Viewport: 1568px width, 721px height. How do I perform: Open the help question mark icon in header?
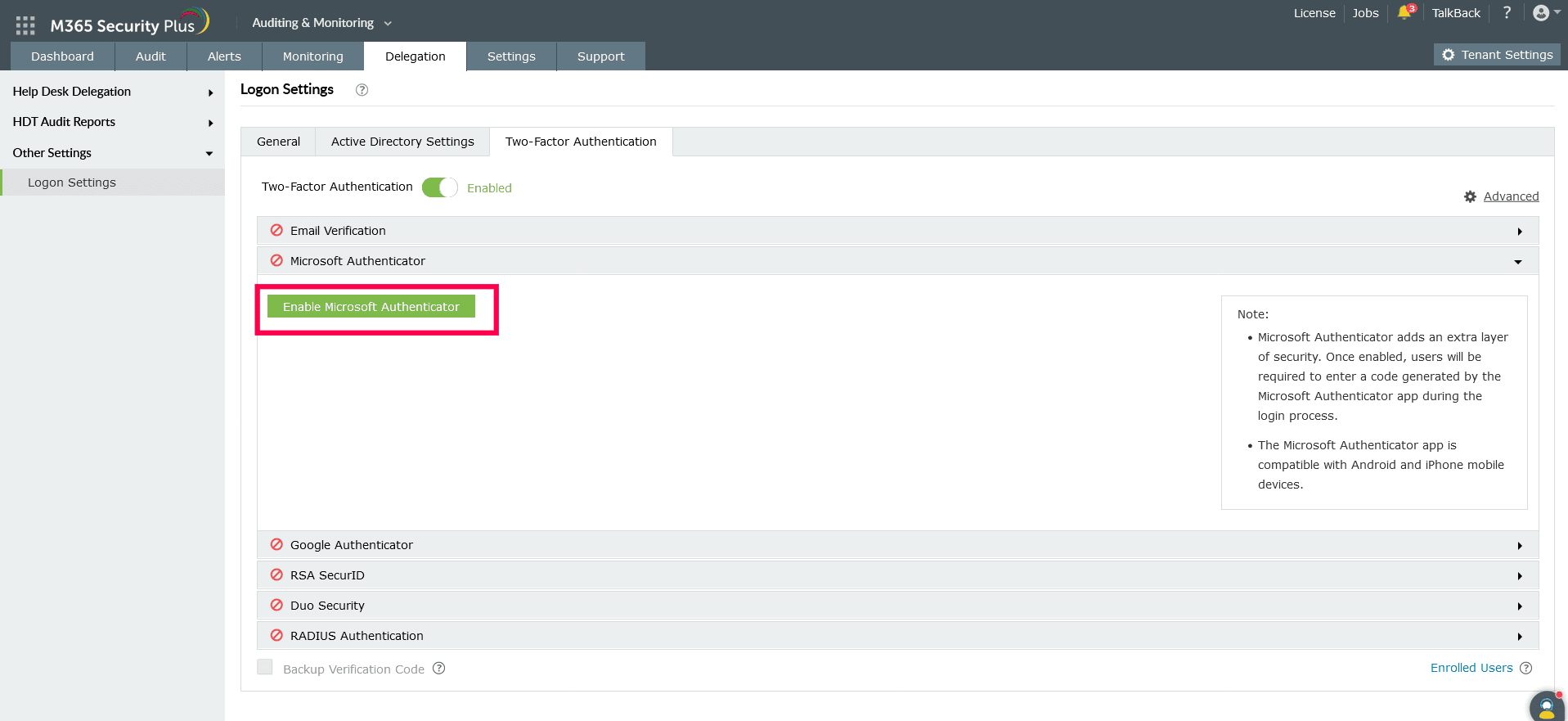[x=1507, y=12]
